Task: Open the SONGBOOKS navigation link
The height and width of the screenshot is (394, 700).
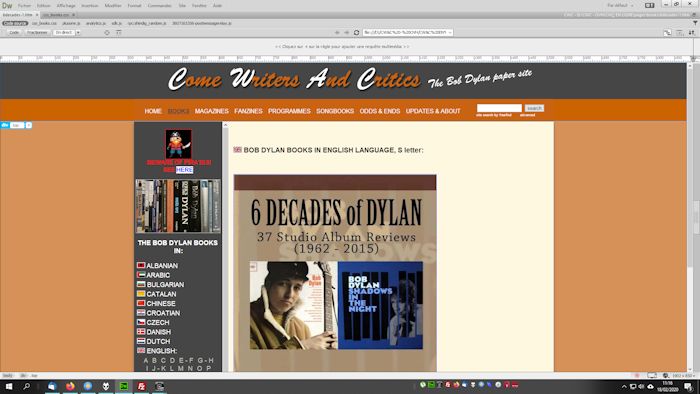Action: click(x=335, y=111)
